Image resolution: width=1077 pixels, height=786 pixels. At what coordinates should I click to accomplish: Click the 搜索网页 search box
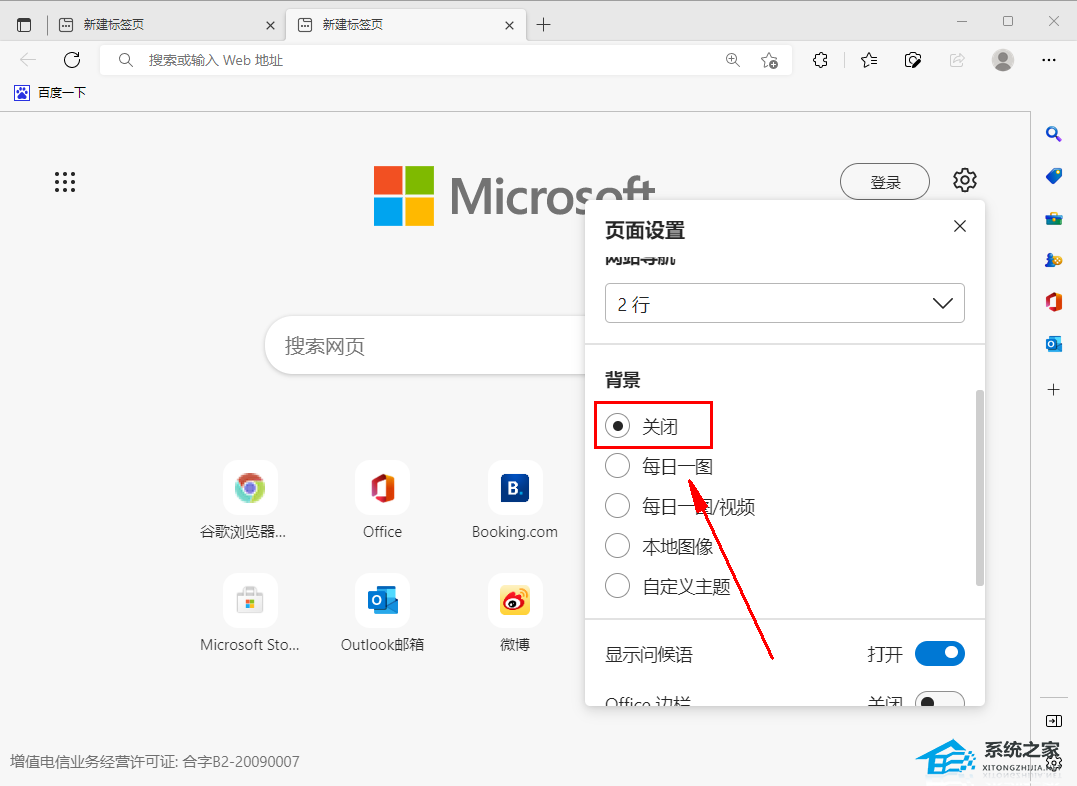coord(420,346)
